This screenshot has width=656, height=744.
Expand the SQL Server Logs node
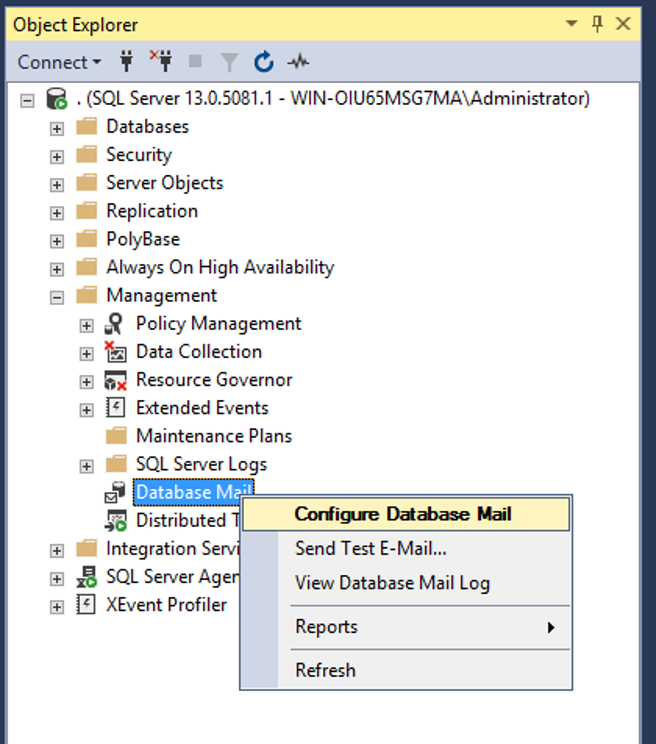[x=86, y=466]
